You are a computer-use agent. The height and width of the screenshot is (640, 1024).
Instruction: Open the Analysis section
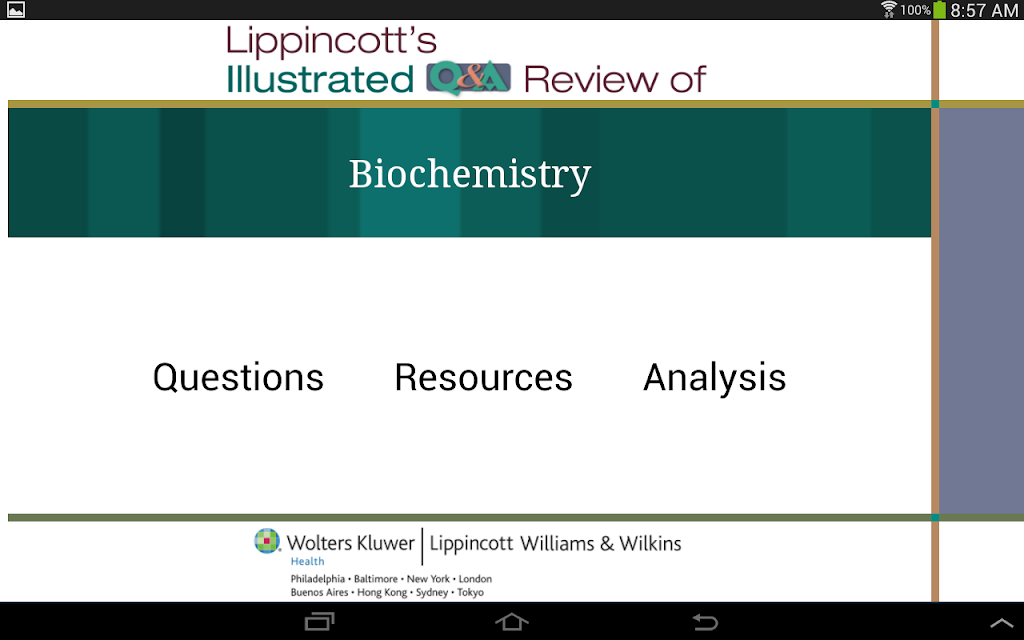point(714,378)
